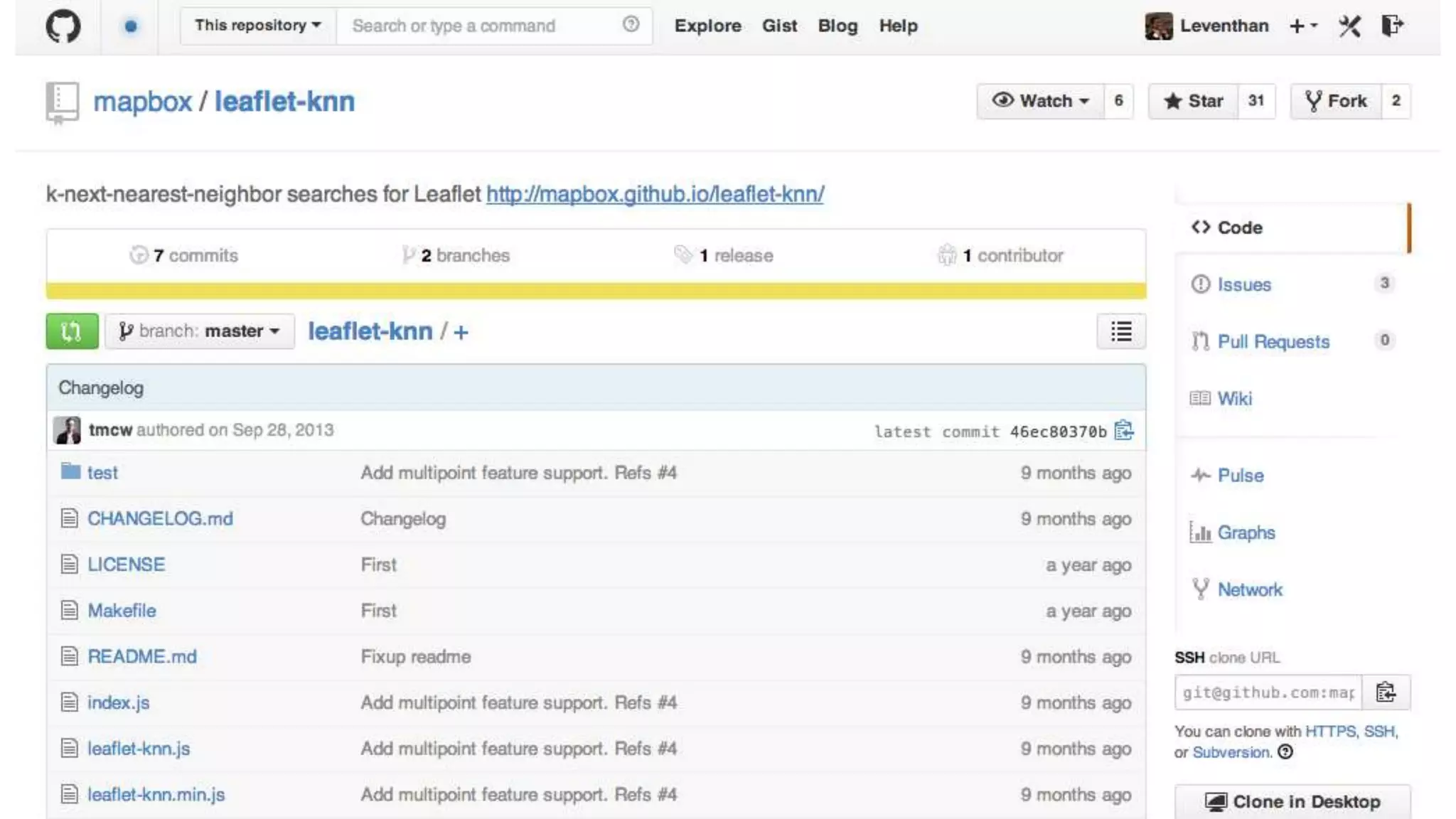Screen dimensions: 1456x819
Task: Star the leaflet-knn repository
Action: (1194, 101)
